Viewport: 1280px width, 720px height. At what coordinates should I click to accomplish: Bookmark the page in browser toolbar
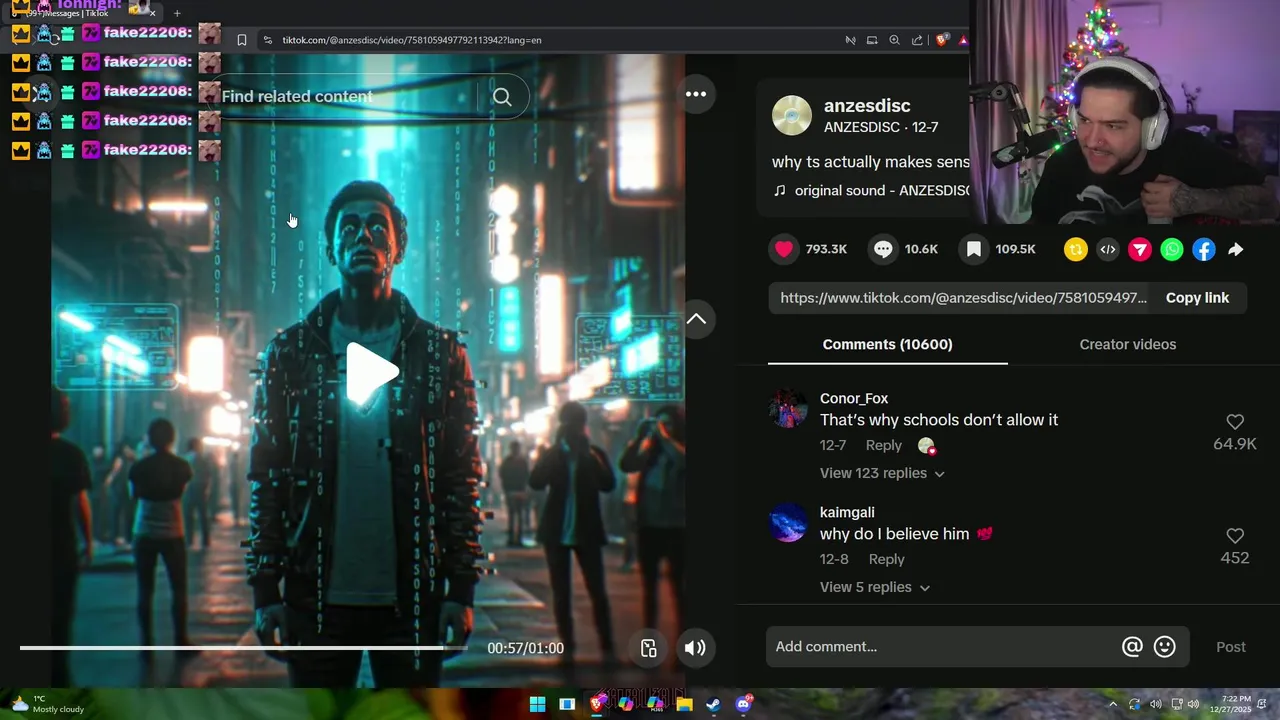click(242, 40)
